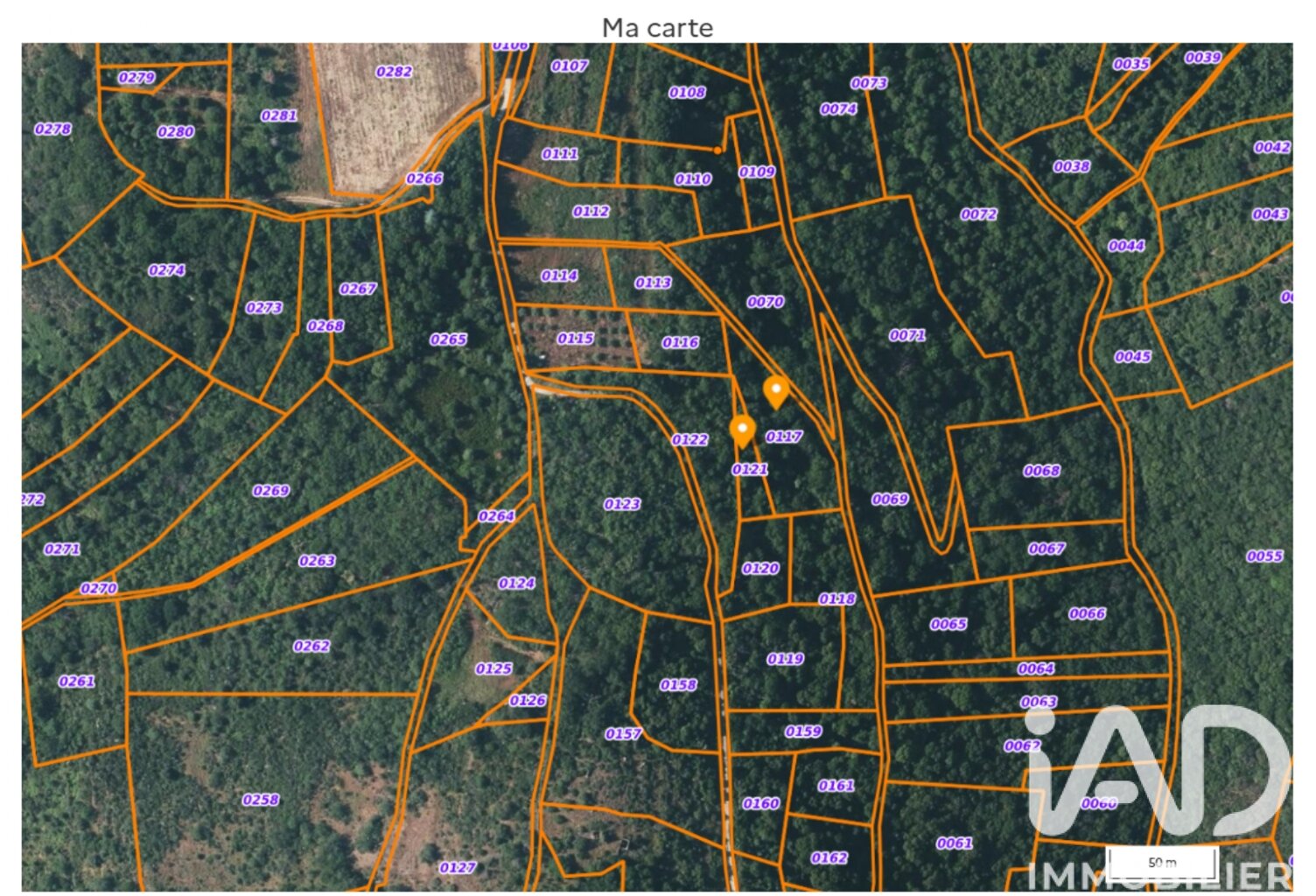
Task: Select parcel label 0112
Action: pos(591,212)
